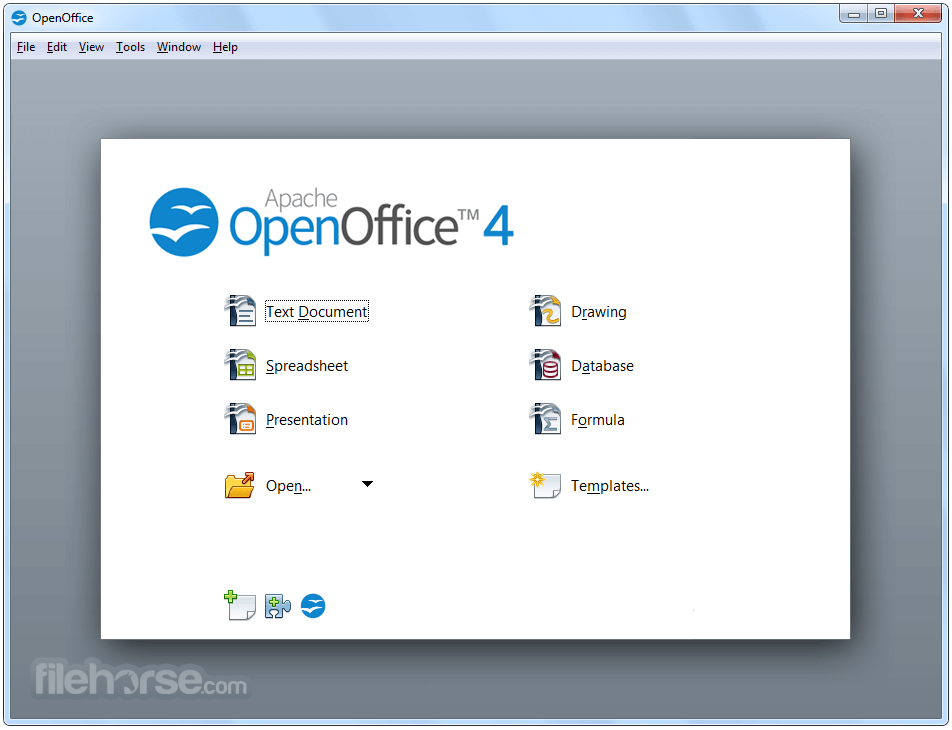The height and width of the screenshot is (730, 952).
Task: Create a new Spreadsheet
Action: click(x=307, y=366)
